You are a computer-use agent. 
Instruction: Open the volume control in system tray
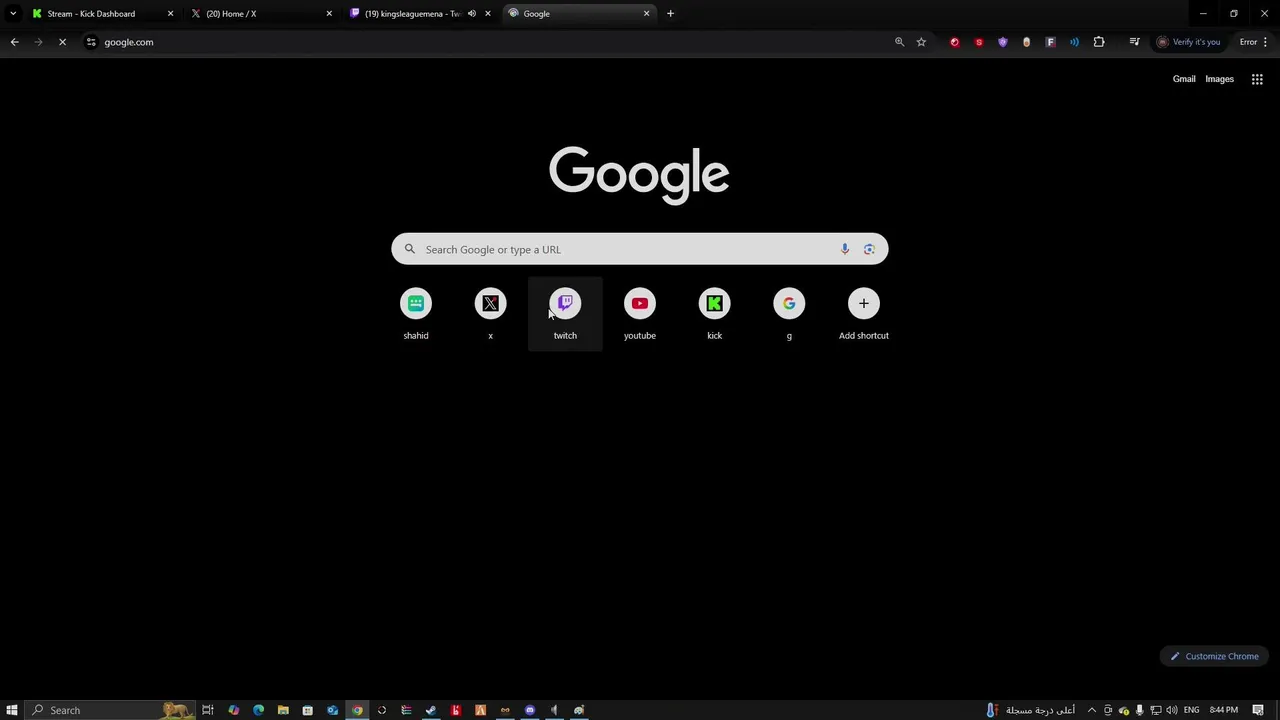[1171, 710]
